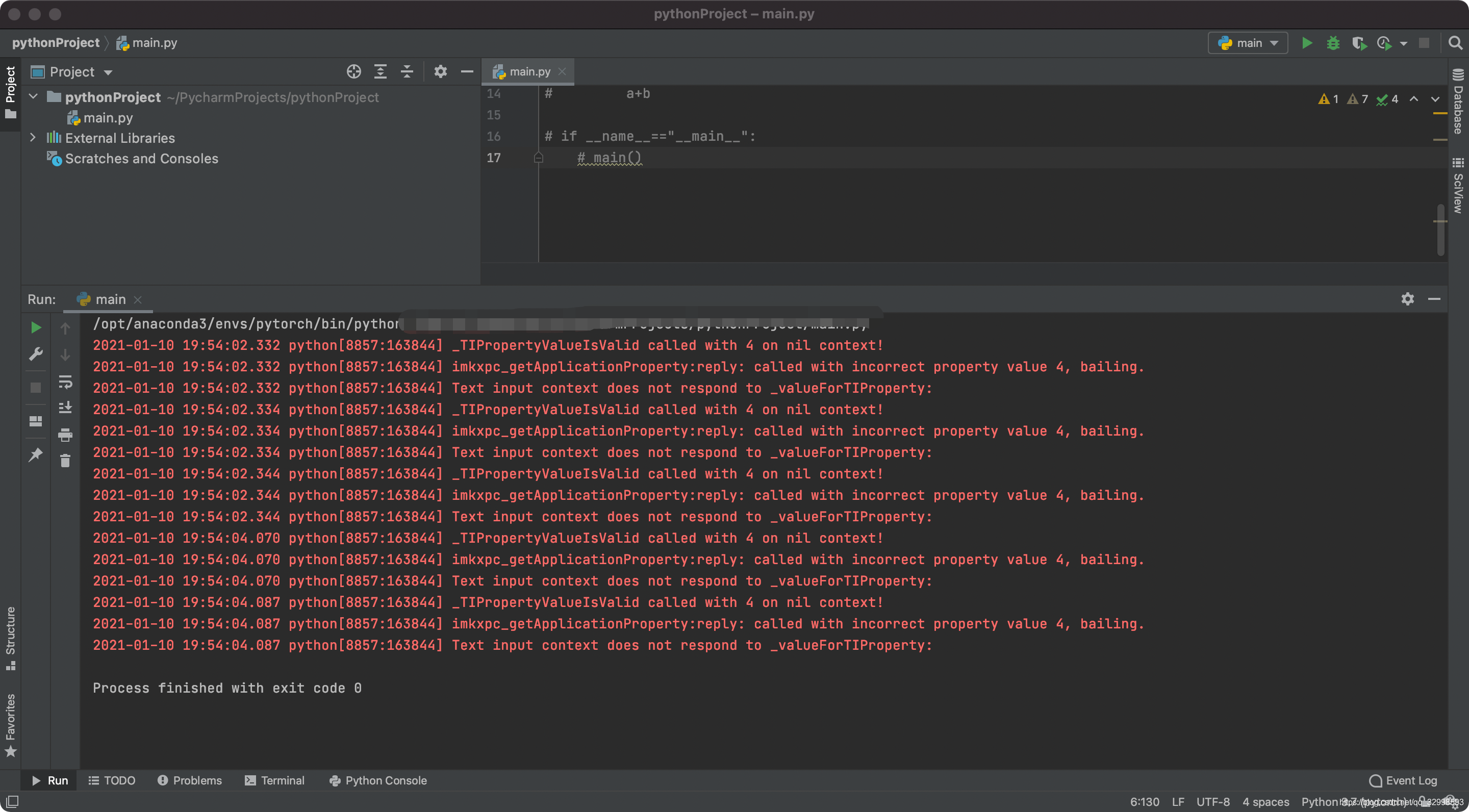The image size is (1469, 812).
Task: Open the TODO tool tab
Action: 112,780
